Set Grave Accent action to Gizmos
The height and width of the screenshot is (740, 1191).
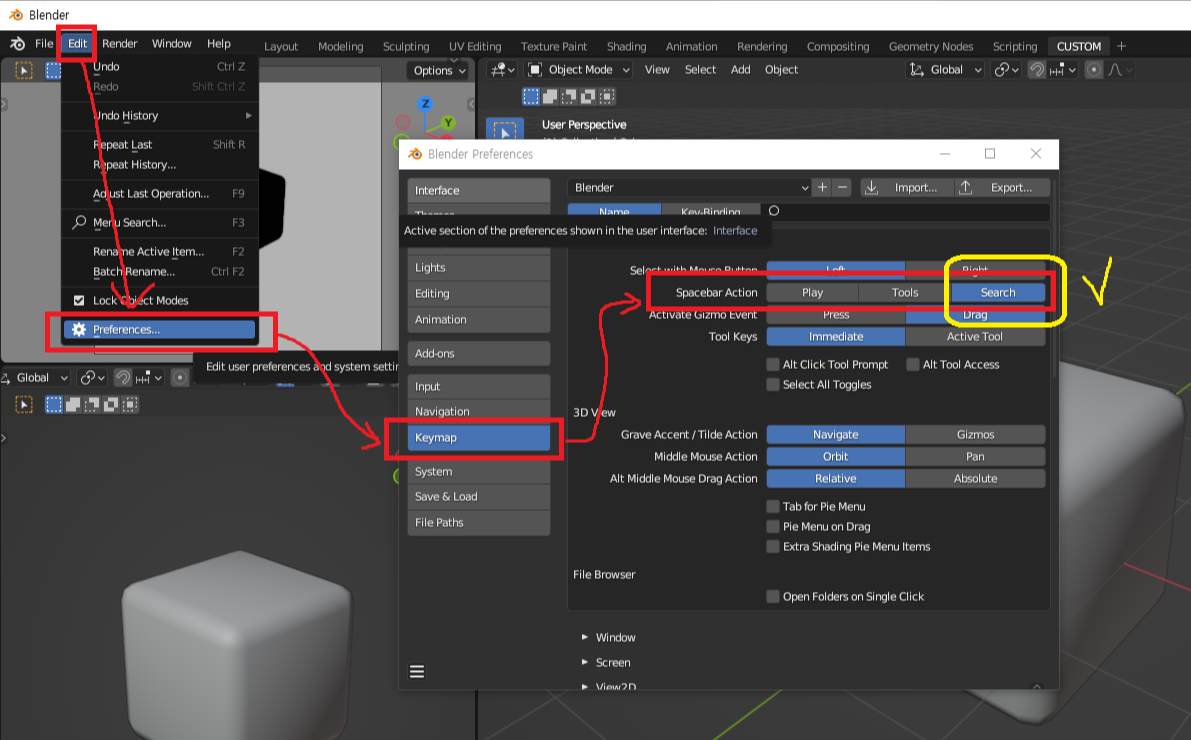(975, 435)
